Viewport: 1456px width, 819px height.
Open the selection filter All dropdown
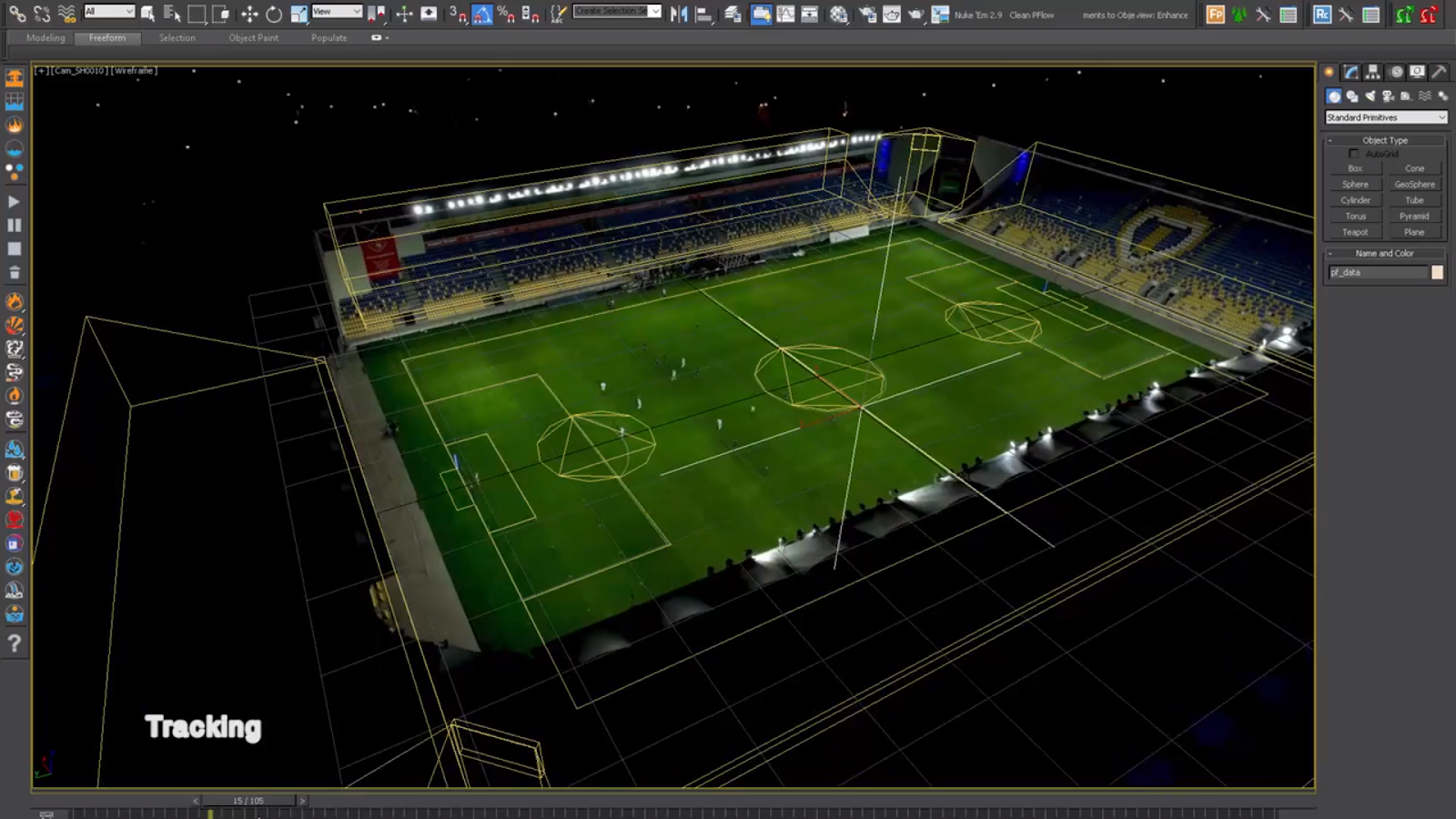coord(109,13)
